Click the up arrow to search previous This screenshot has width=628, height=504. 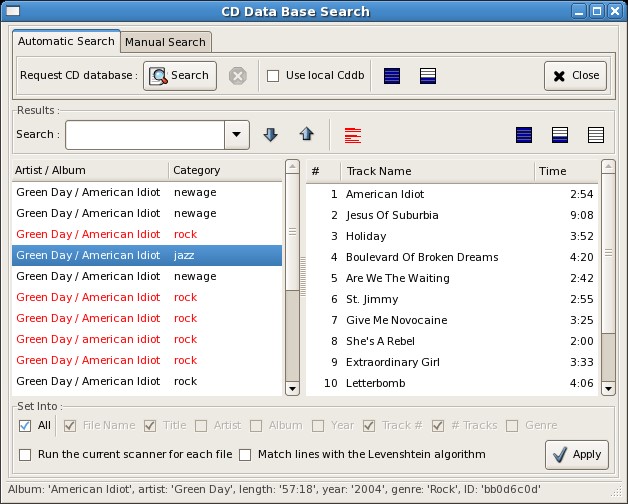[306, 135]
